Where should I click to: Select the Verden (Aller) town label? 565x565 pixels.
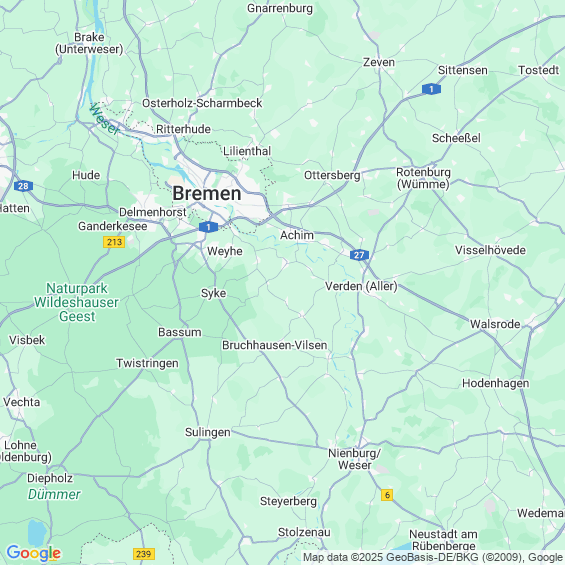click(361, 286)
